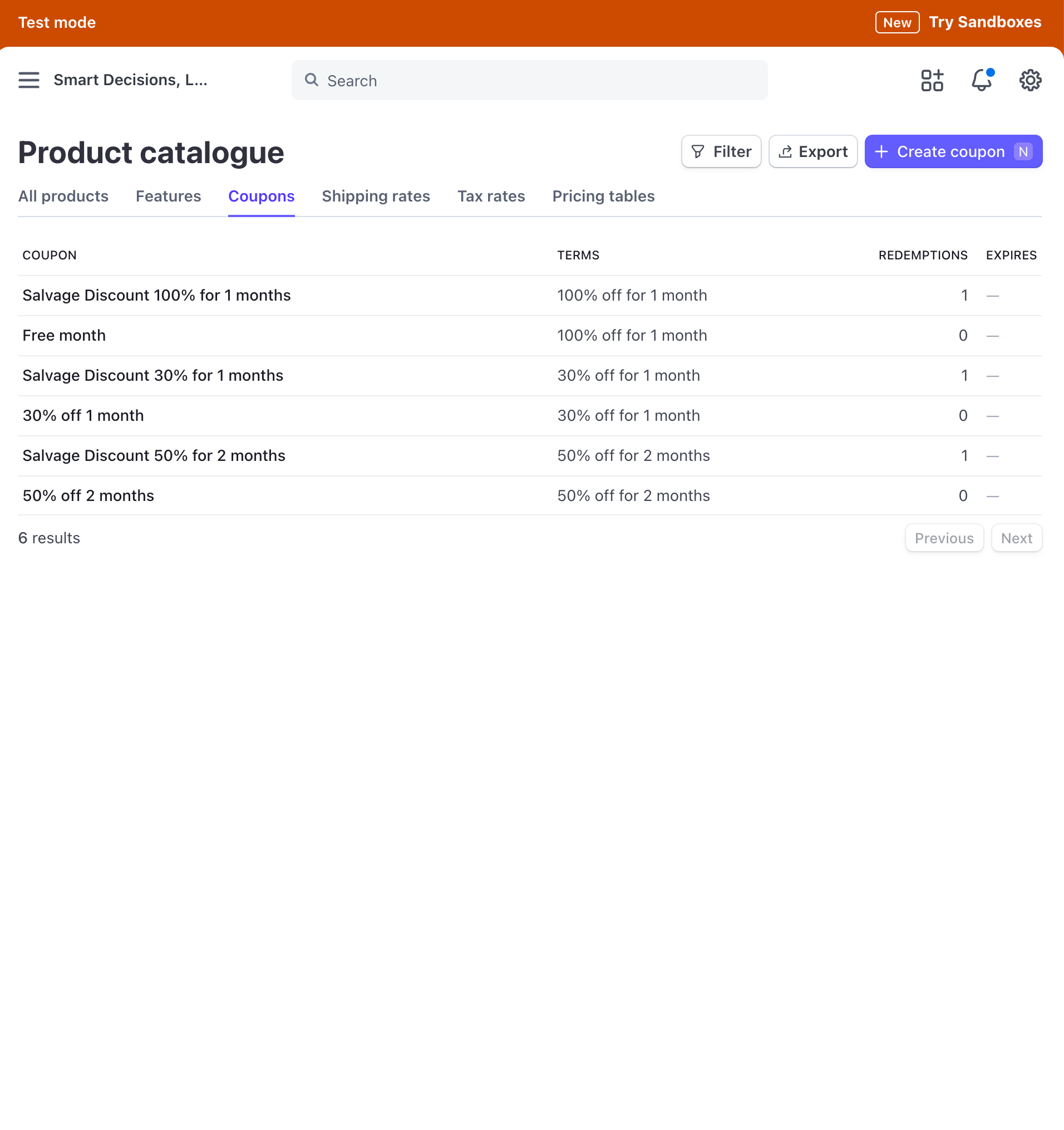Click the apps grid plus icon

932,80
